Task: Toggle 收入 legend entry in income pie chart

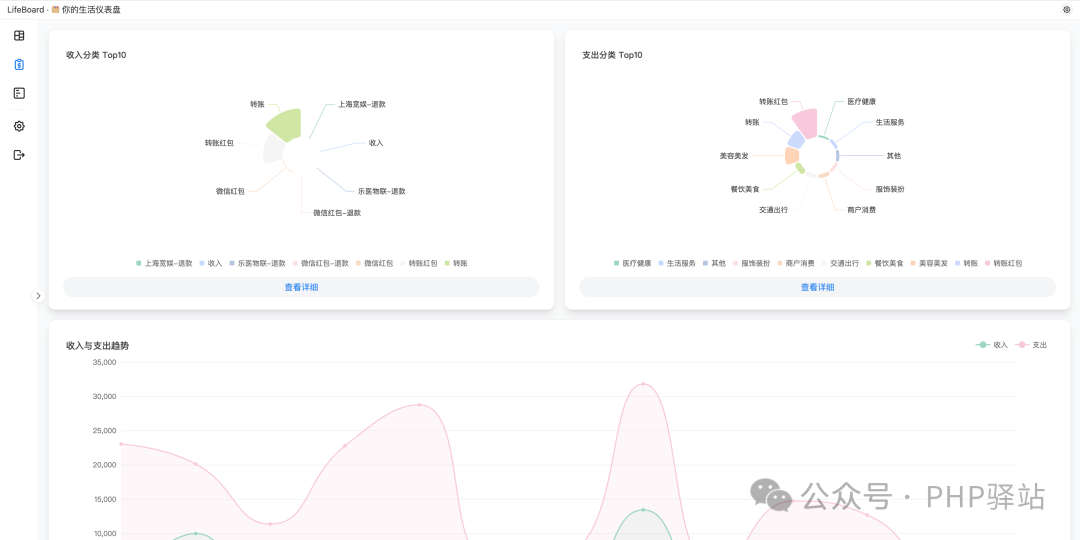Action: pyautogui.click(x=211, y=263)
